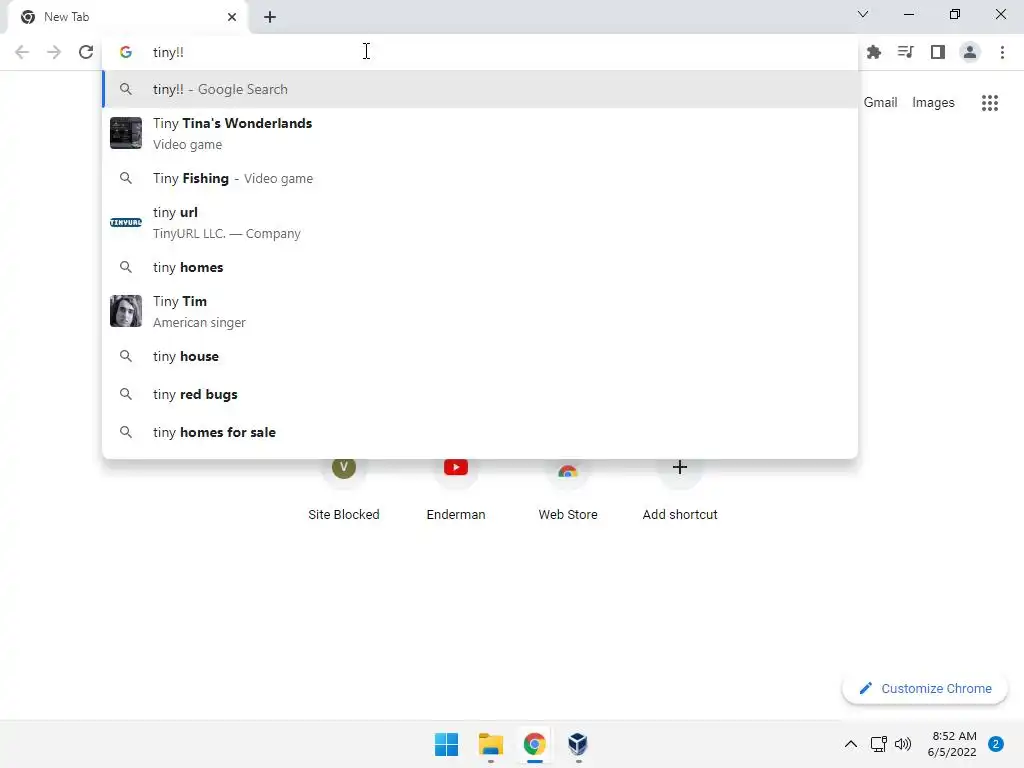This screenshot has width=1024, height=768.
Task: Click the search magnifier beside tiny homes
Action: point(126,267)
